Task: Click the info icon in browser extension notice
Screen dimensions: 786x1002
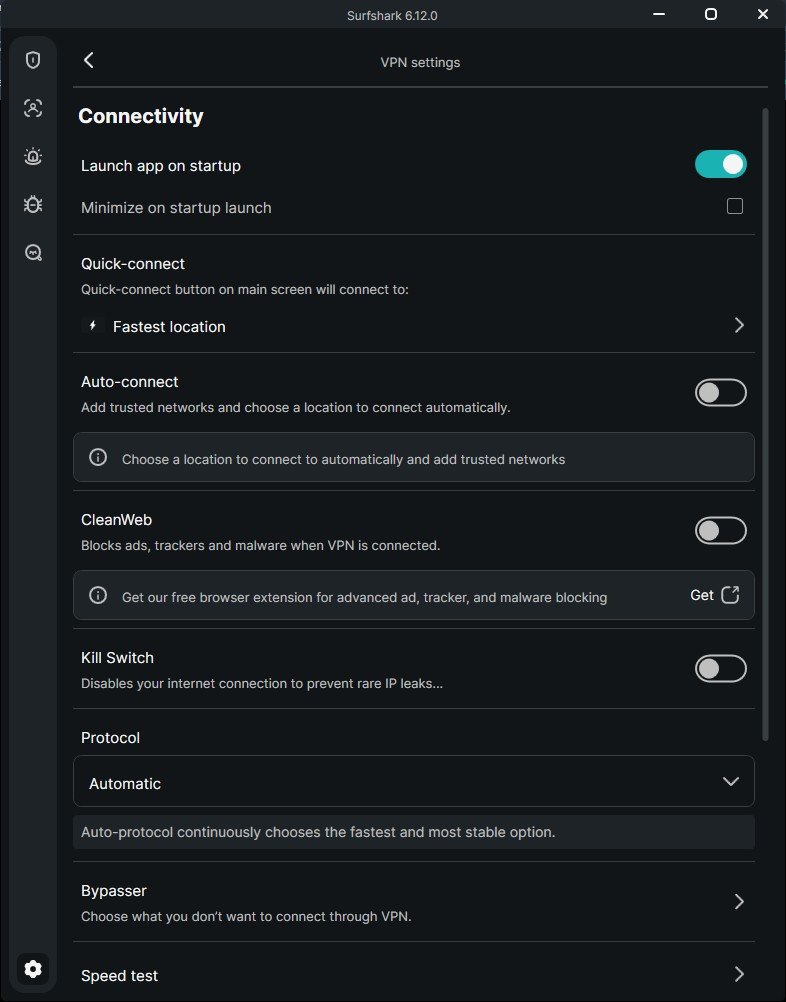Action: (x=98, y=595)
